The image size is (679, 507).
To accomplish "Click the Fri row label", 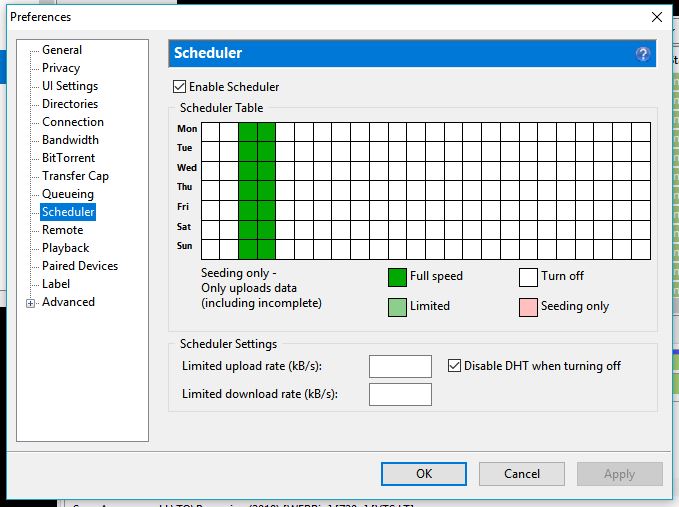I will 183,207.
